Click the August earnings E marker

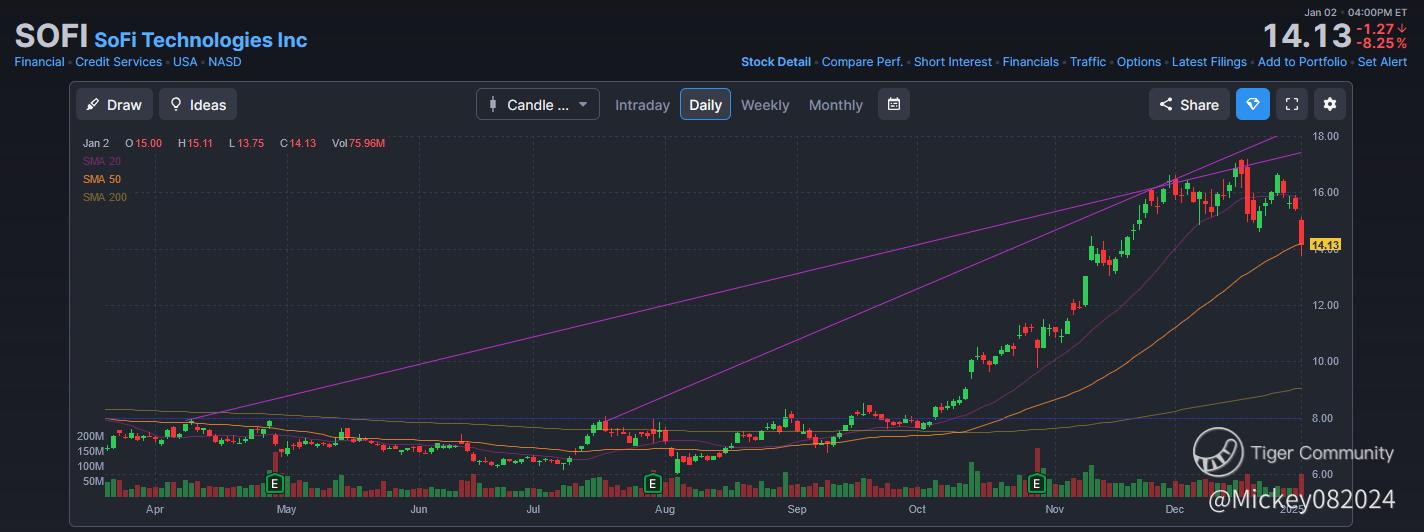[652, 484]
